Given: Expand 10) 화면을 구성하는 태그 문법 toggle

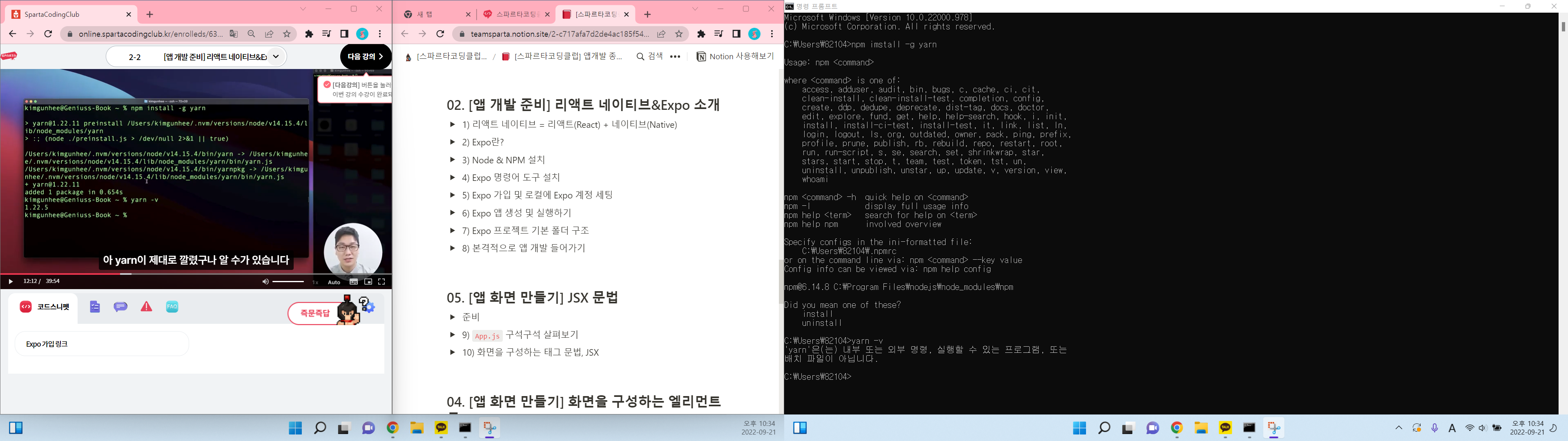Looking at the screenshot, I should 452,353.
